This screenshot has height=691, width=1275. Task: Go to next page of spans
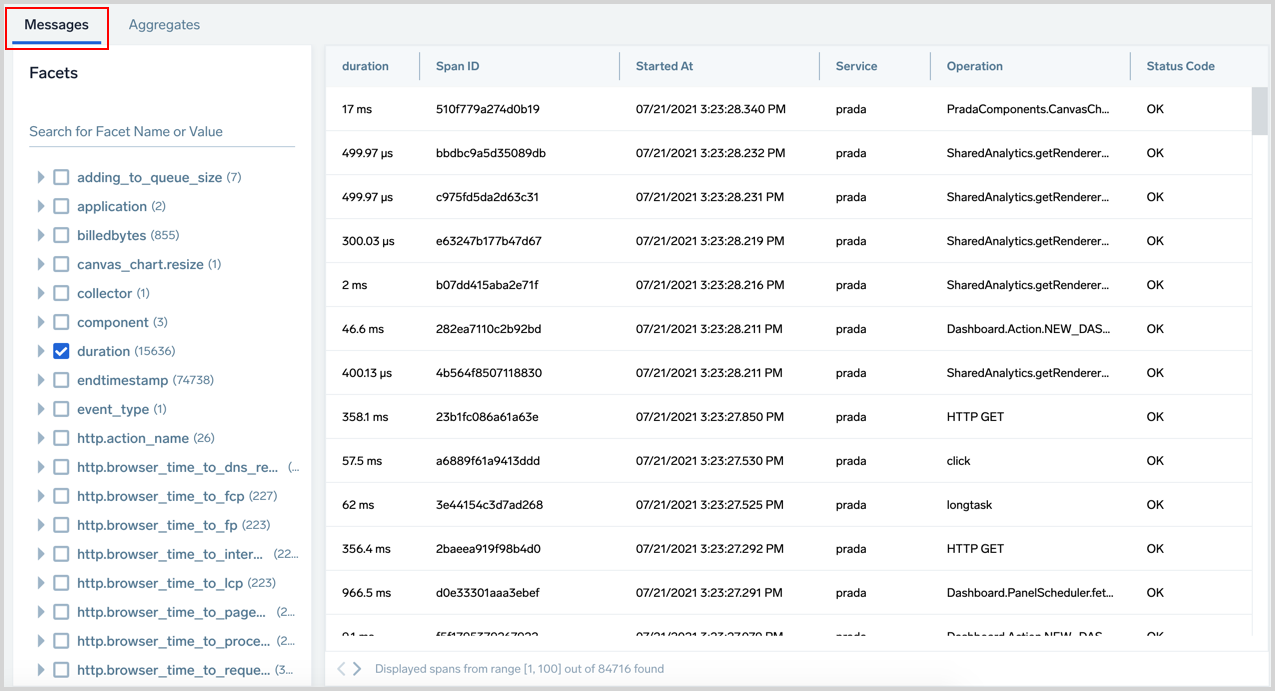pos(358,669)
